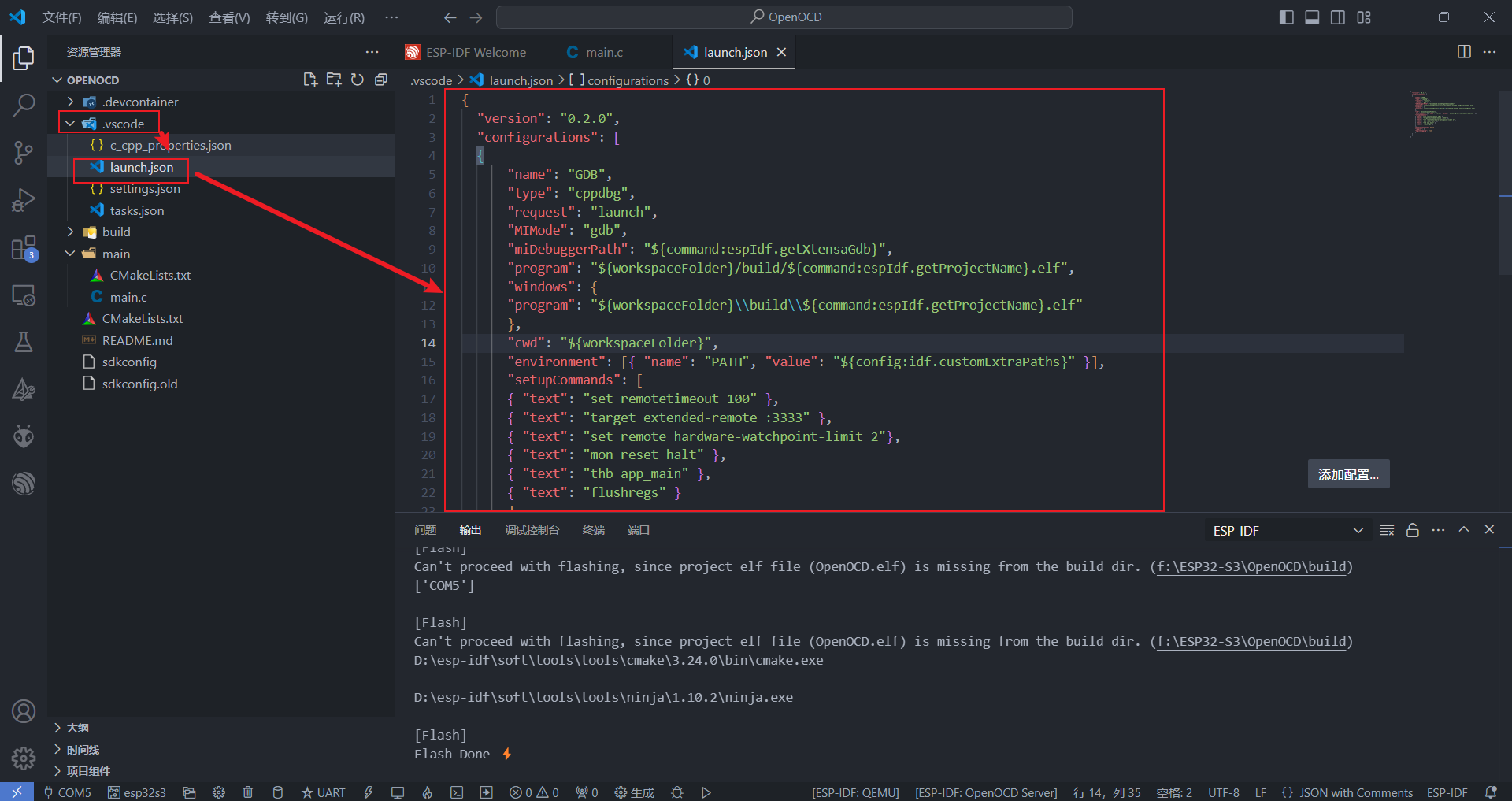Collapse all folders in explorer
The width and height of the screenshot is (1512, 801).
(381, 80)
